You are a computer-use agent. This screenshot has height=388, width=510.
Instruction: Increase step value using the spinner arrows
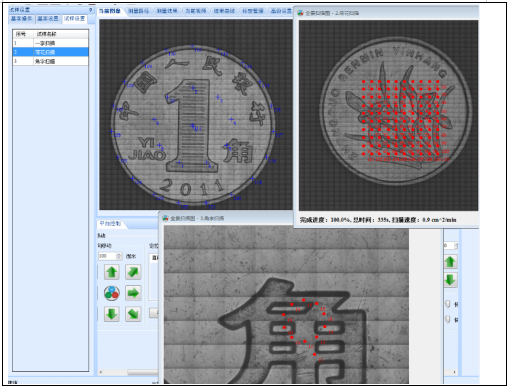point(119,254)
